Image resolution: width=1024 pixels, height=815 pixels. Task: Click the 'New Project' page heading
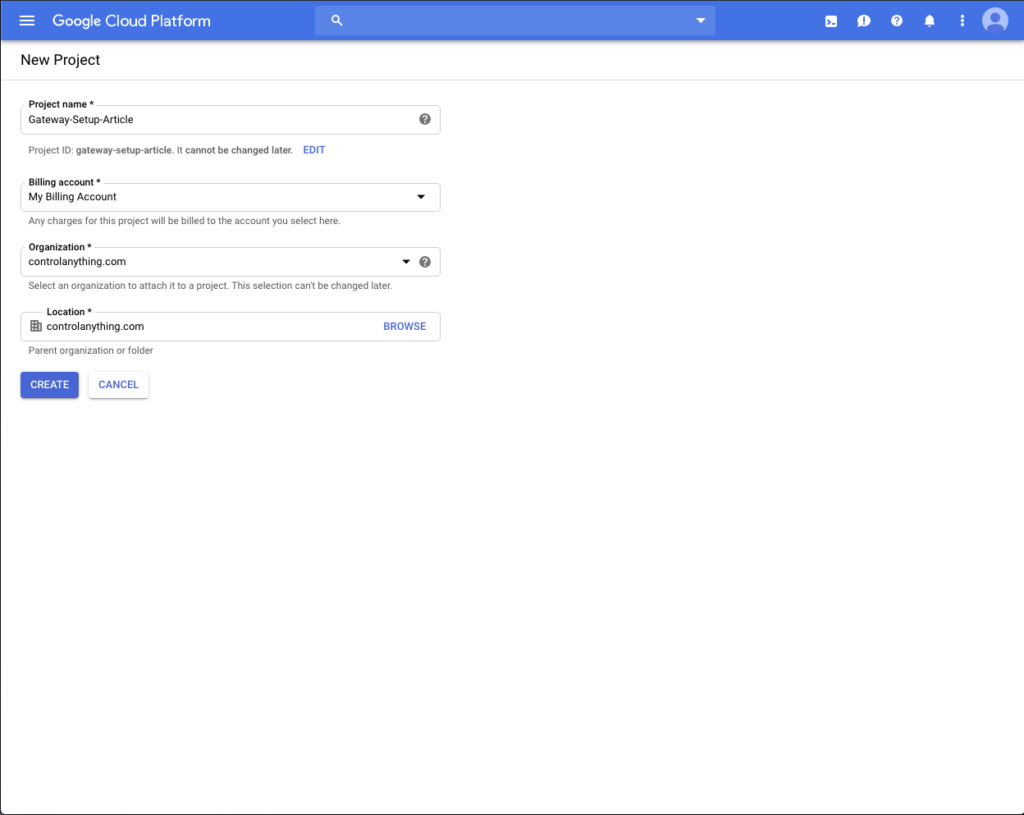pos(60,59)
